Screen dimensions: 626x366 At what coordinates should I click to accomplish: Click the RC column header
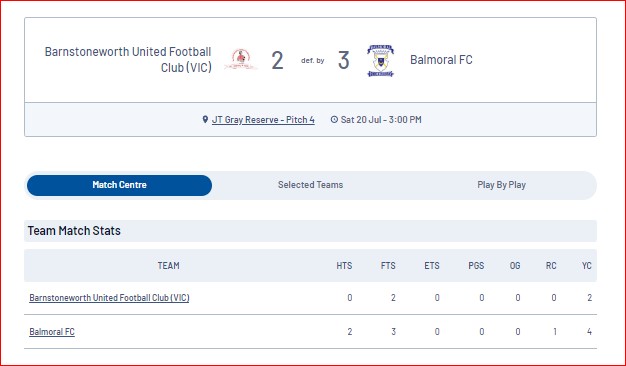[551, 266]
